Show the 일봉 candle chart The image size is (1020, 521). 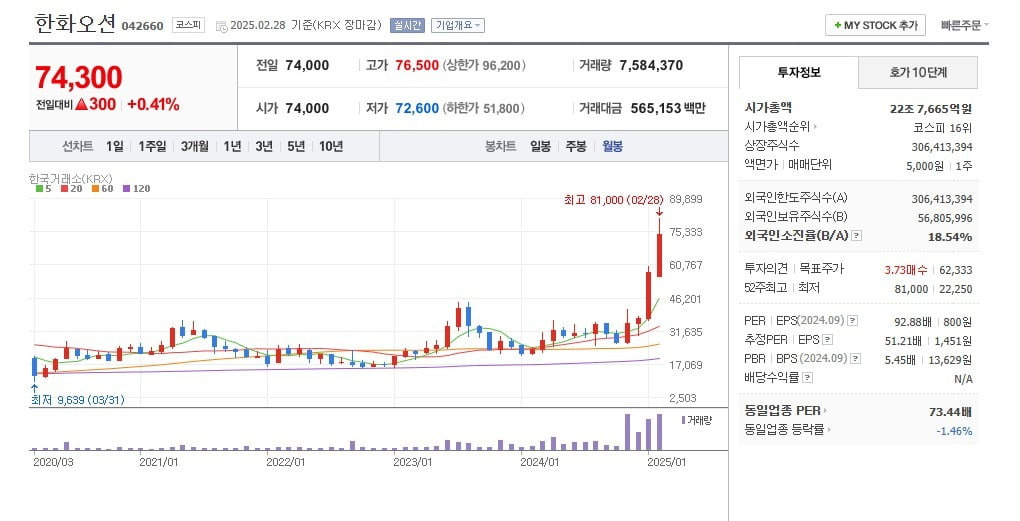540,146
